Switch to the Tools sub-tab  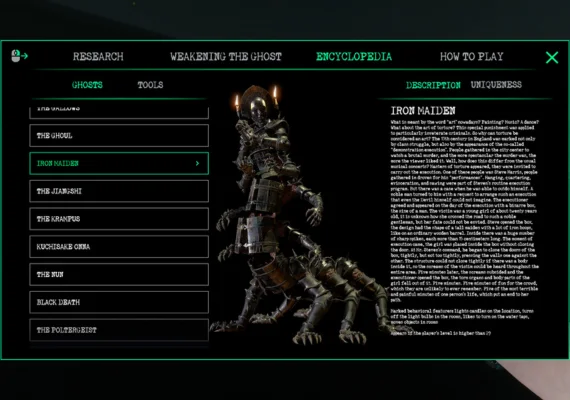150,85
